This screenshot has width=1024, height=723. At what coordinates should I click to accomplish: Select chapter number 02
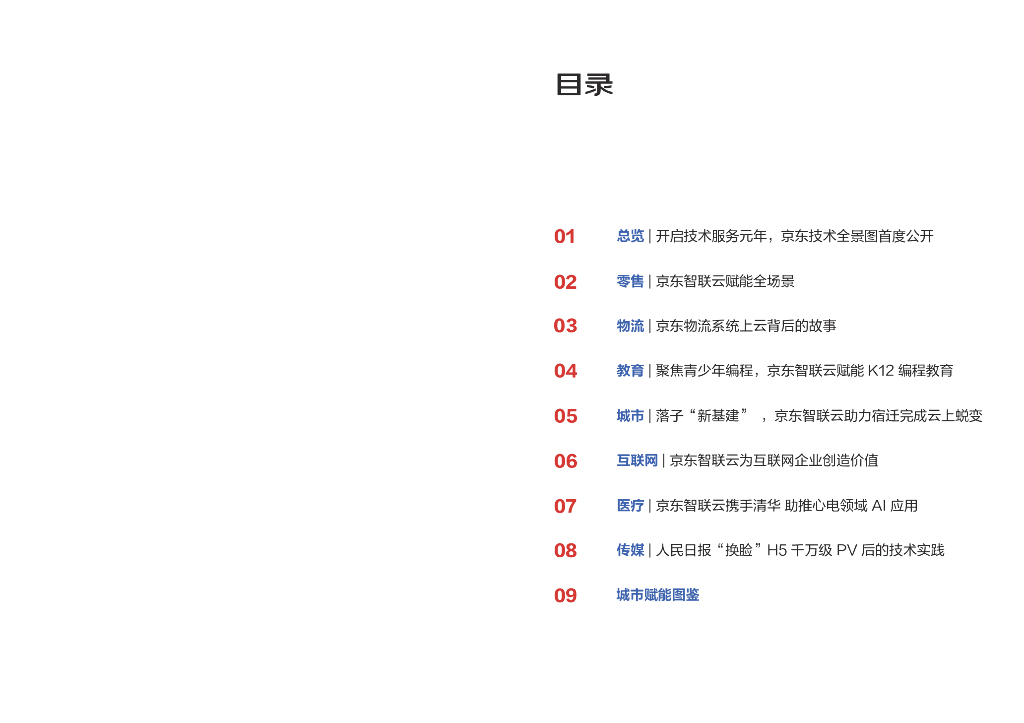pyautogui.click(x=566, y=282)
